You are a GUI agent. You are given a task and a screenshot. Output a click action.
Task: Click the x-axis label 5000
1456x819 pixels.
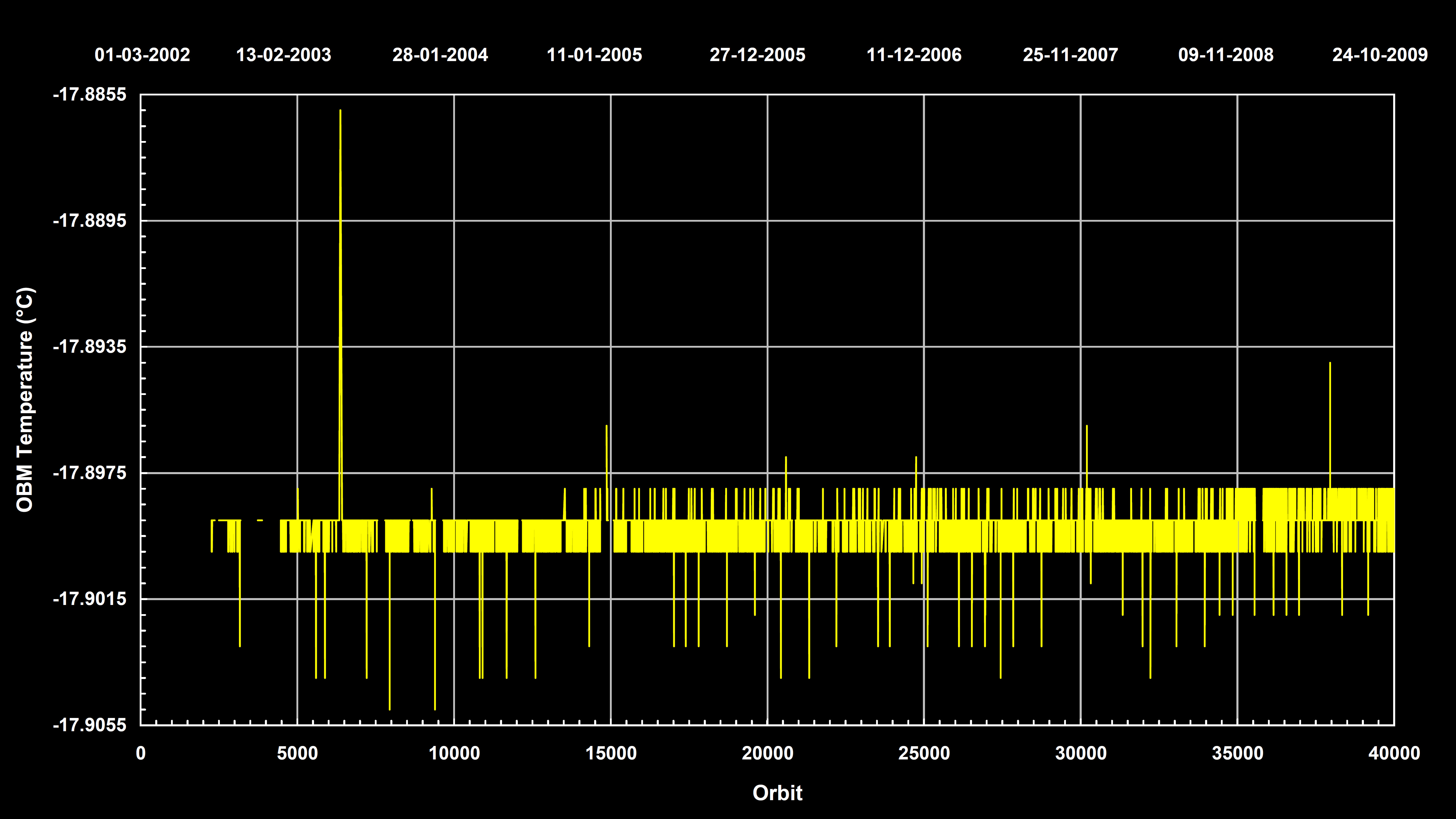click(297, 753)
